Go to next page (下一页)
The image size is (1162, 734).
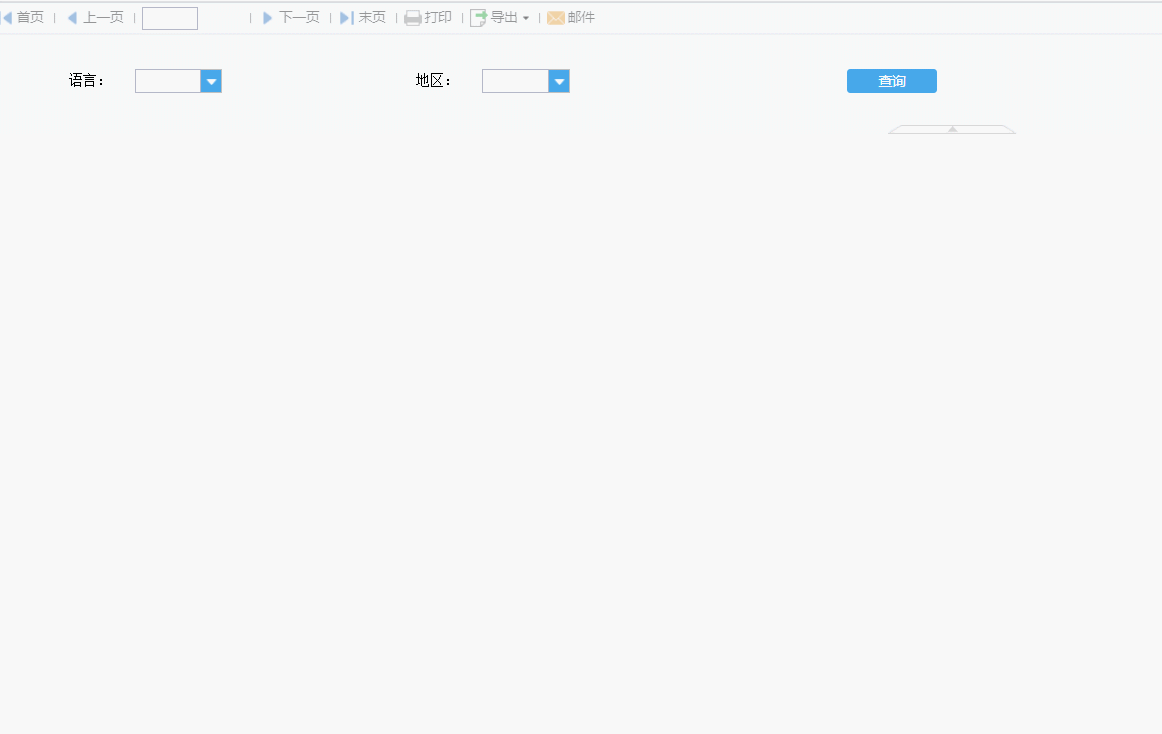click(291, 17)
